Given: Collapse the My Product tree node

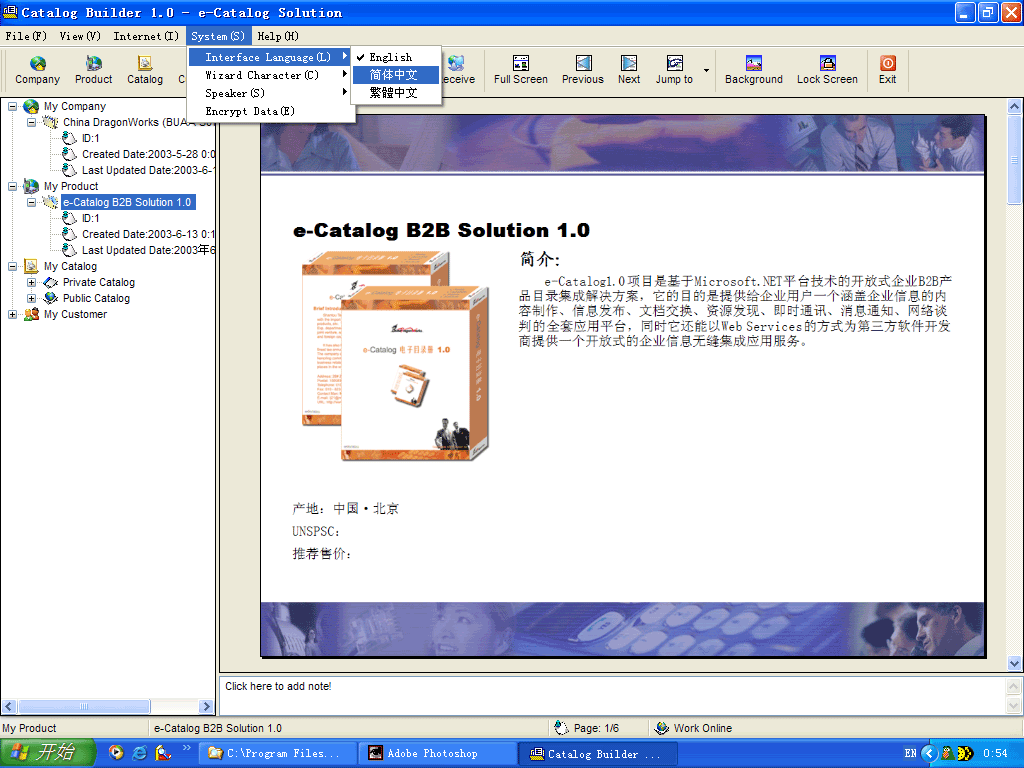Looking at the screenshot, I should (12, 186).
